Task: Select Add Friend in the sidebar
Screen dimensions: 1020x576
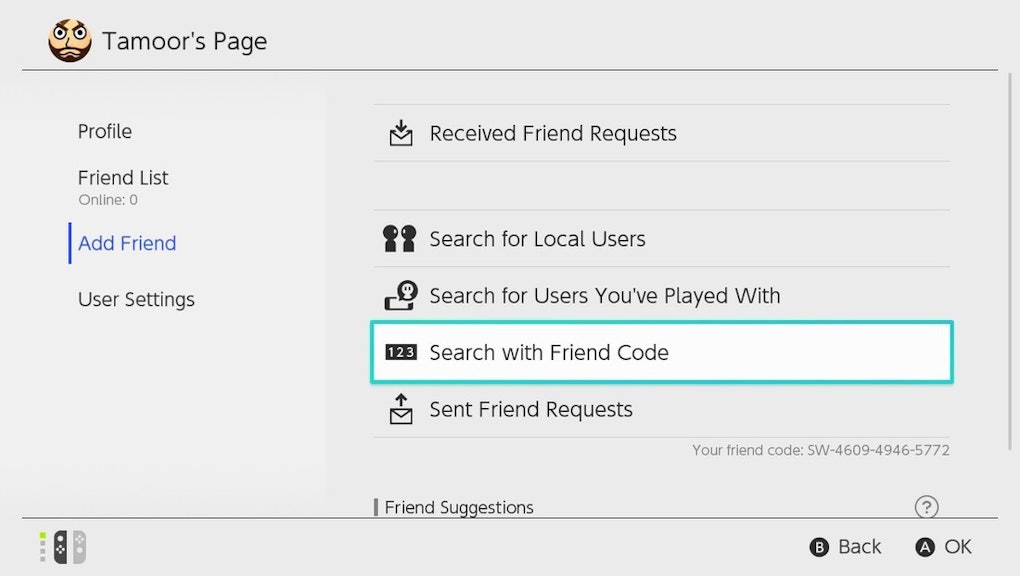Action: pyautogui.click(x=126, y=243)
